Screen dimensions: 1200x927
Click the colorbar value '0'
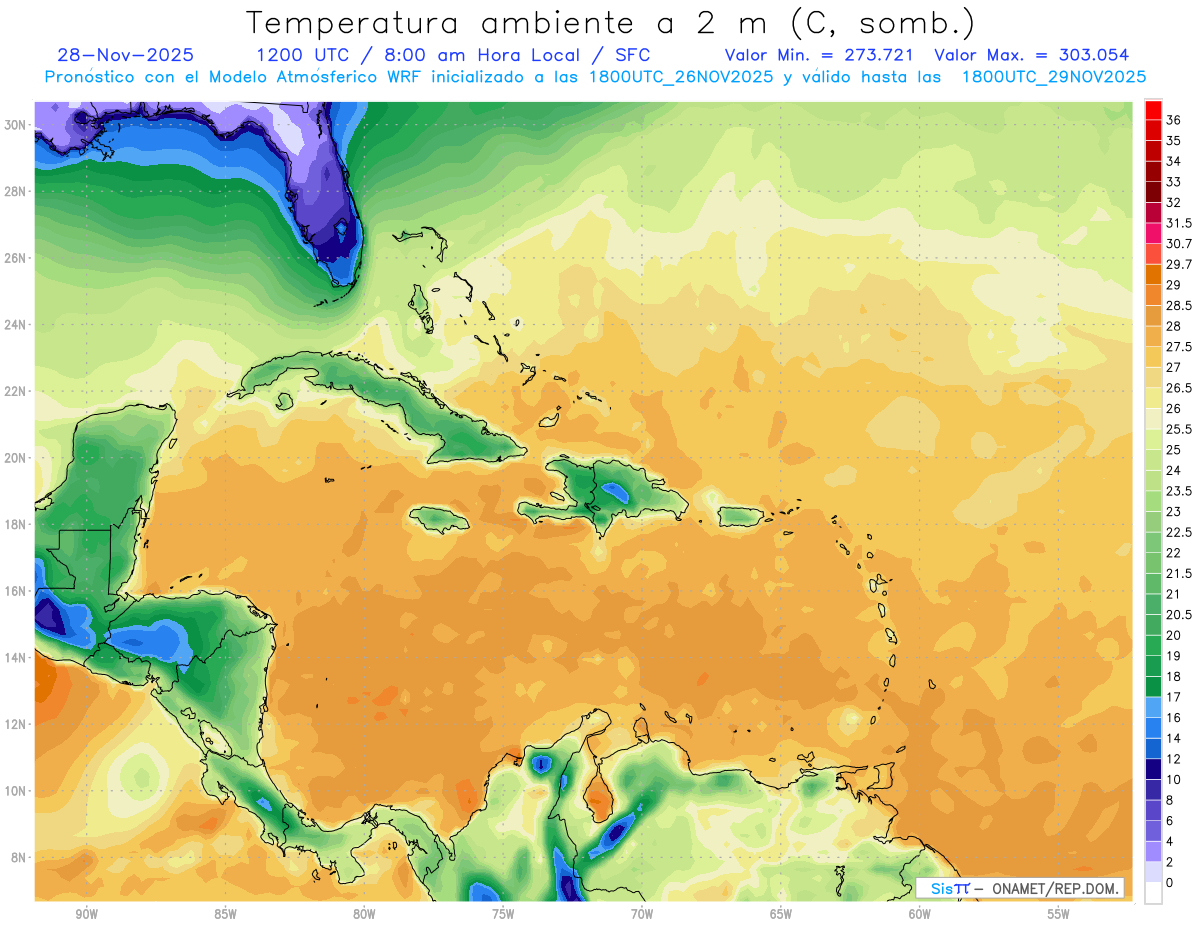pos(1170,882)
